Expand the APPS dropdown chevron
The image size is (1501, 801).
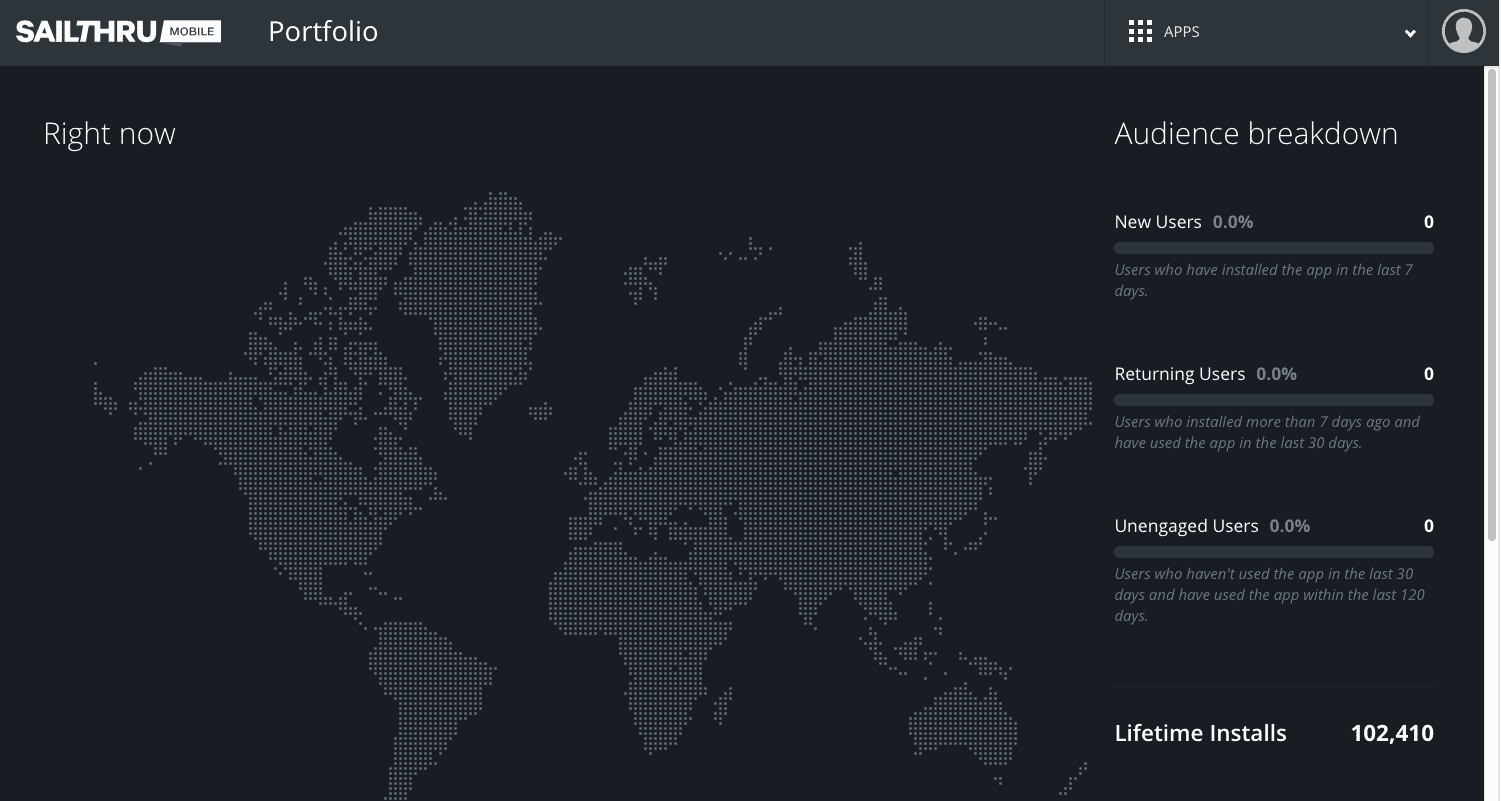1410,33
